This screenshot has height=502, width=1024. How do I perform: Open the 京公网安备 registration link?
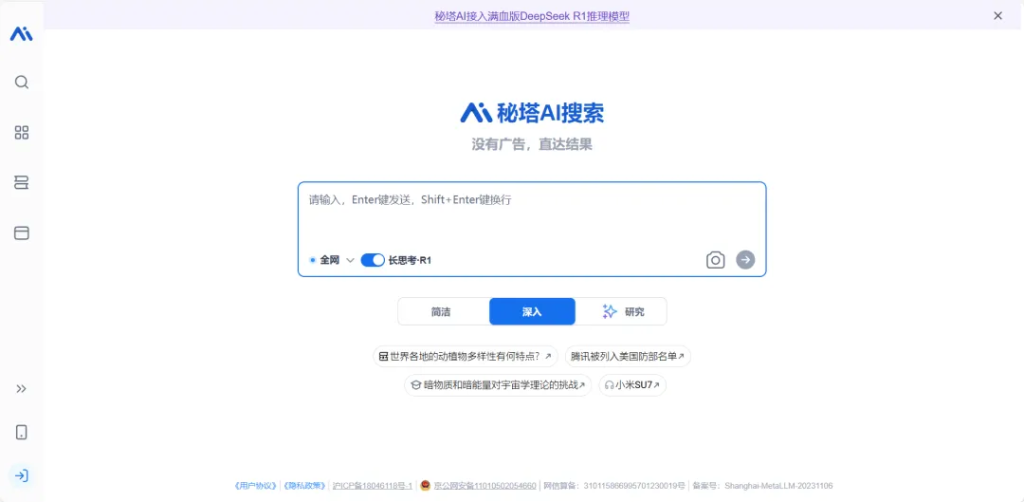[485, 486]
